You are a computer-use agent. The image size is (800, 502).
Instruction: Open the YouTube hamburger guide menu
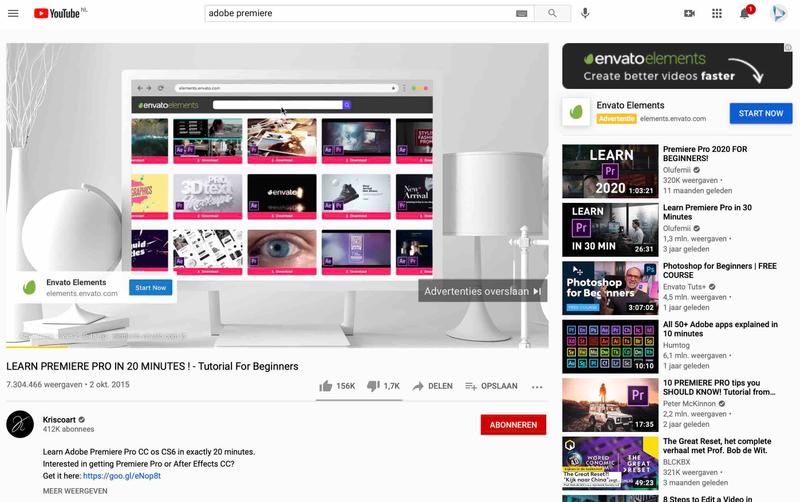13,13
